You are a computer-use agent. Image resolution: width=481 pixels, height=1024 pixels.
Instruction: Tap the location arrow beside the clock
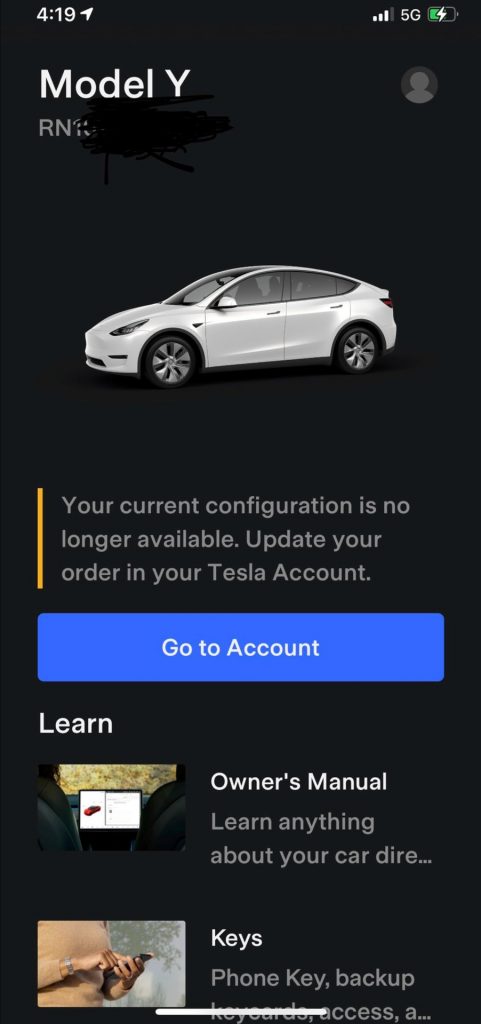(x=87, y=15)
